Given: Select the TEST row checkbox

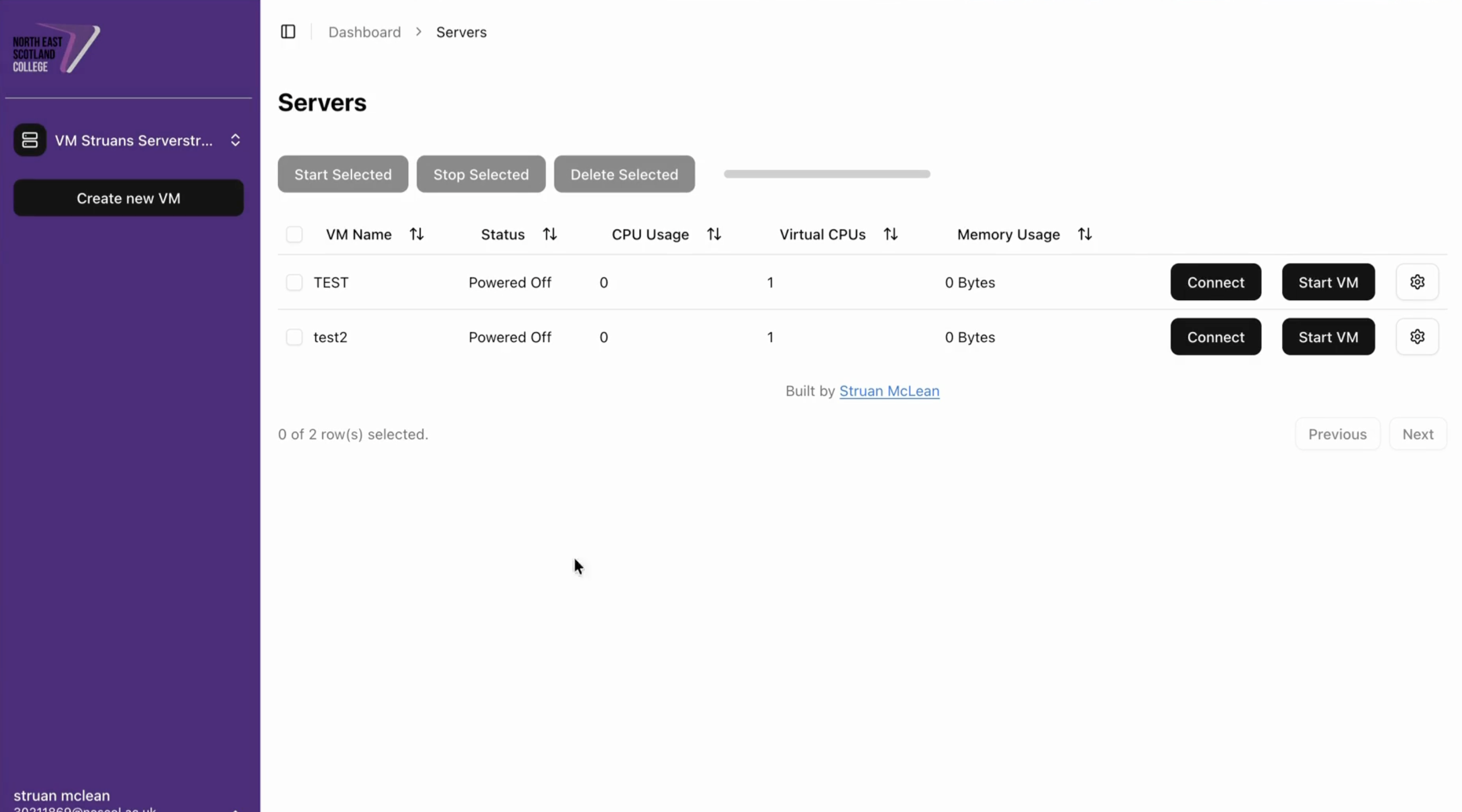Looking at the screenshot, I should (294, 282).
